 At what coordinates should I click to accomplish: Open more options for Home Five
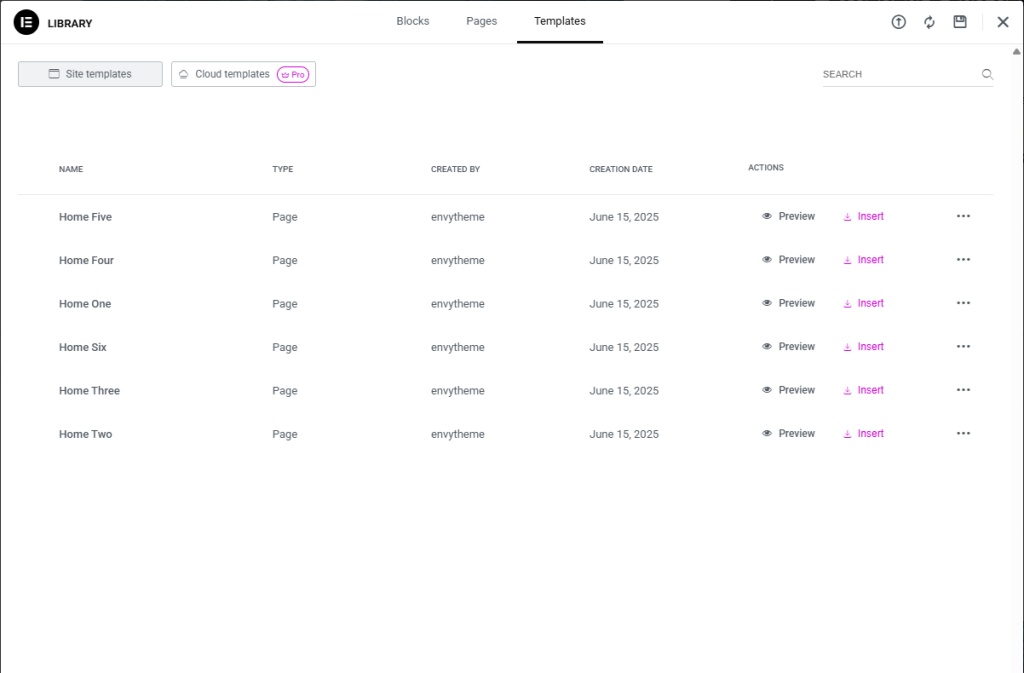963,216
